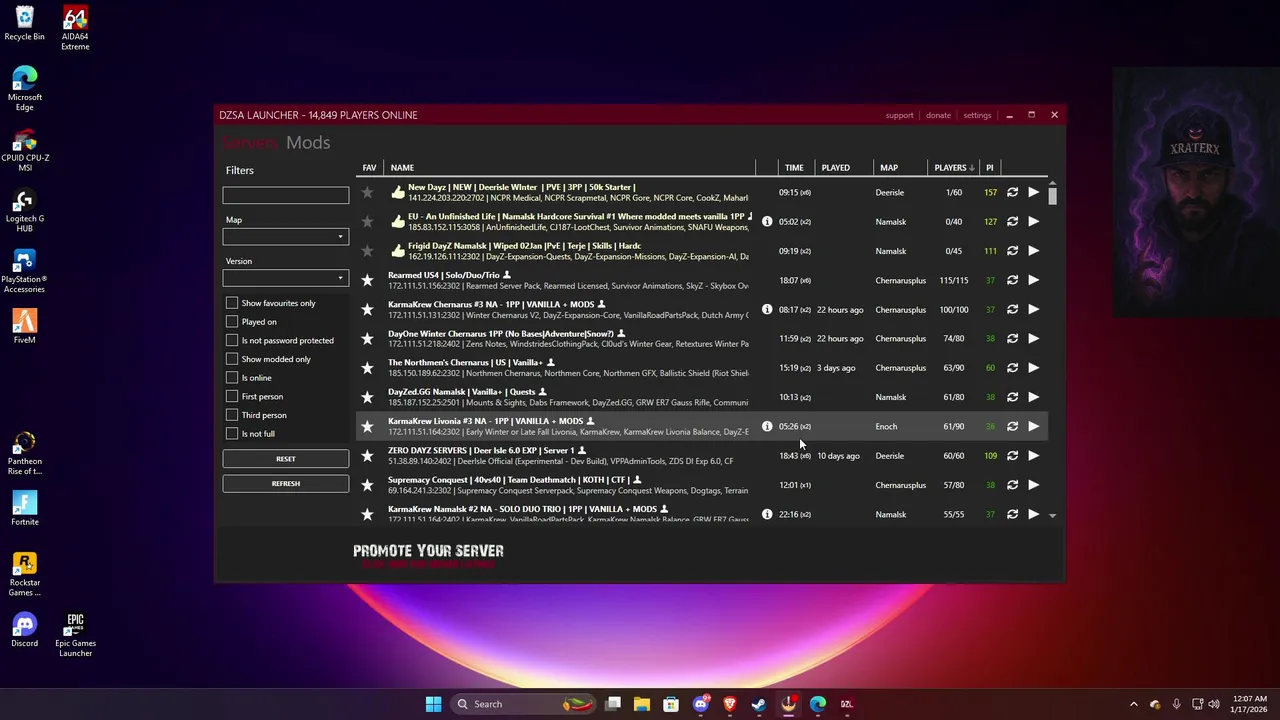Click thumbs-up icon on Frigid DayZ Namalsk server

click(398, 250)
